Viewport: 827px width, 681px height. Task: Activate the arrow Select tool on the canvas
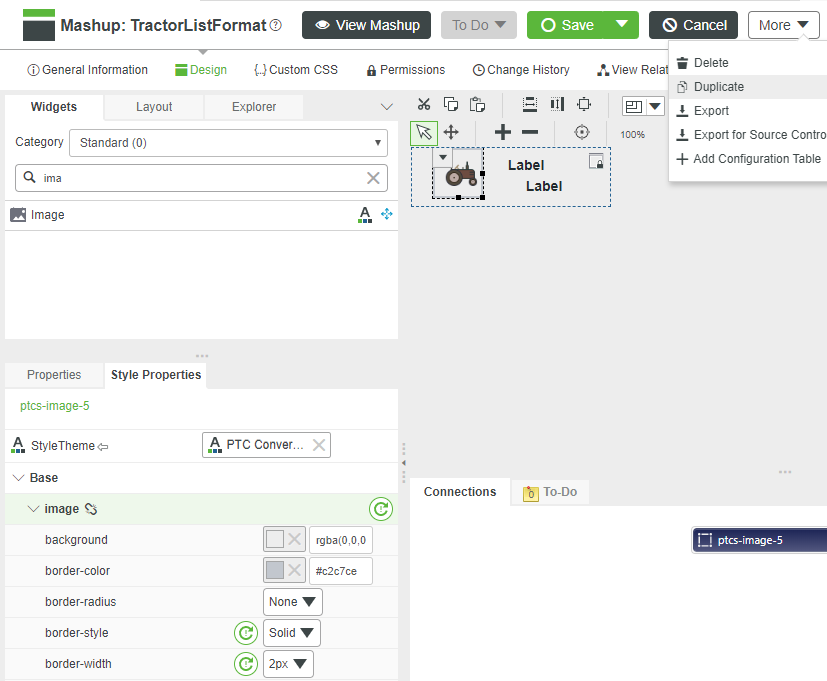point(423,133)
